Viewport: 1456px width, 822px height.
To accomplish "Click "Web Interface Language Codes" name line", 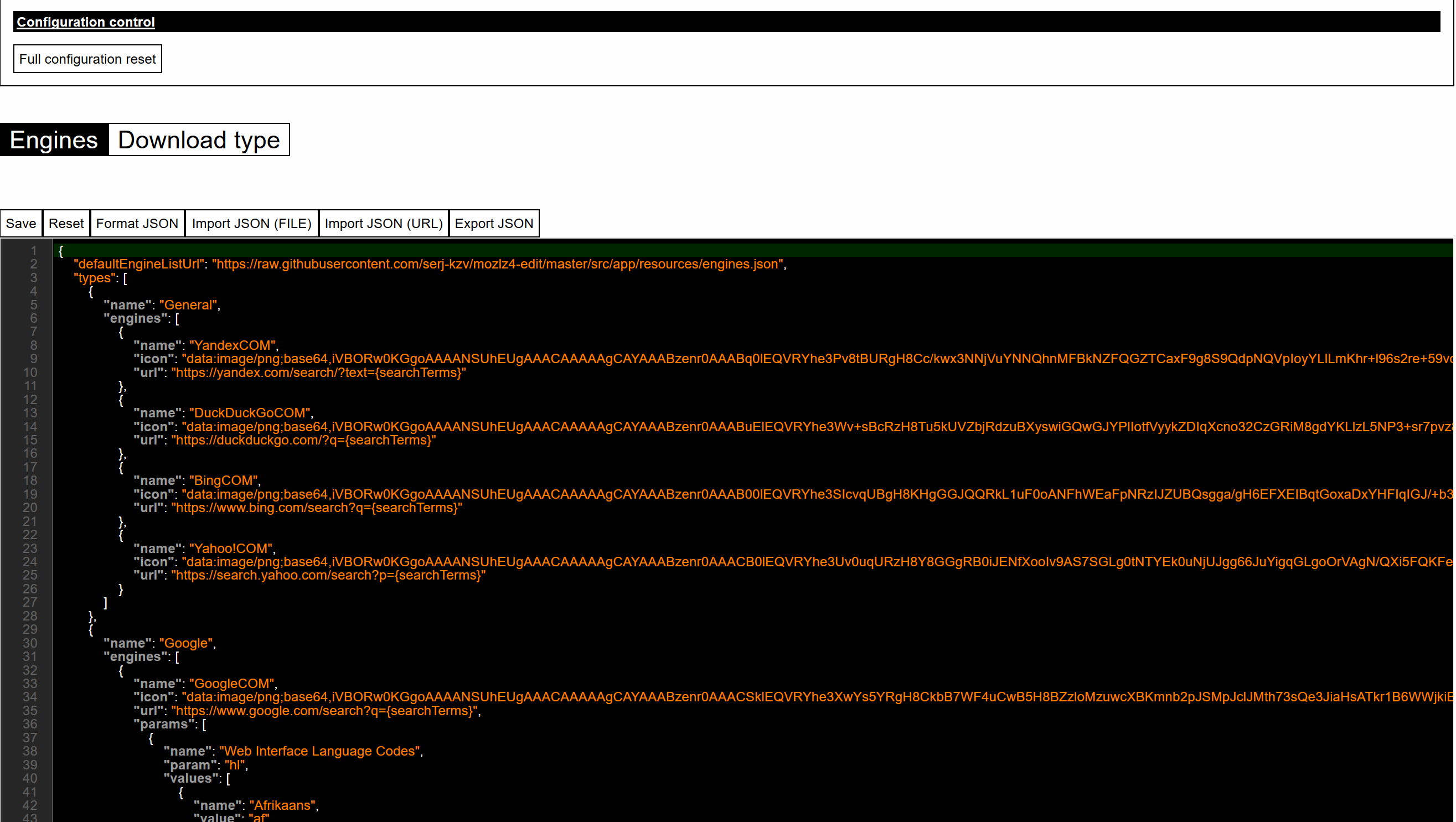I will click(293, 751).
